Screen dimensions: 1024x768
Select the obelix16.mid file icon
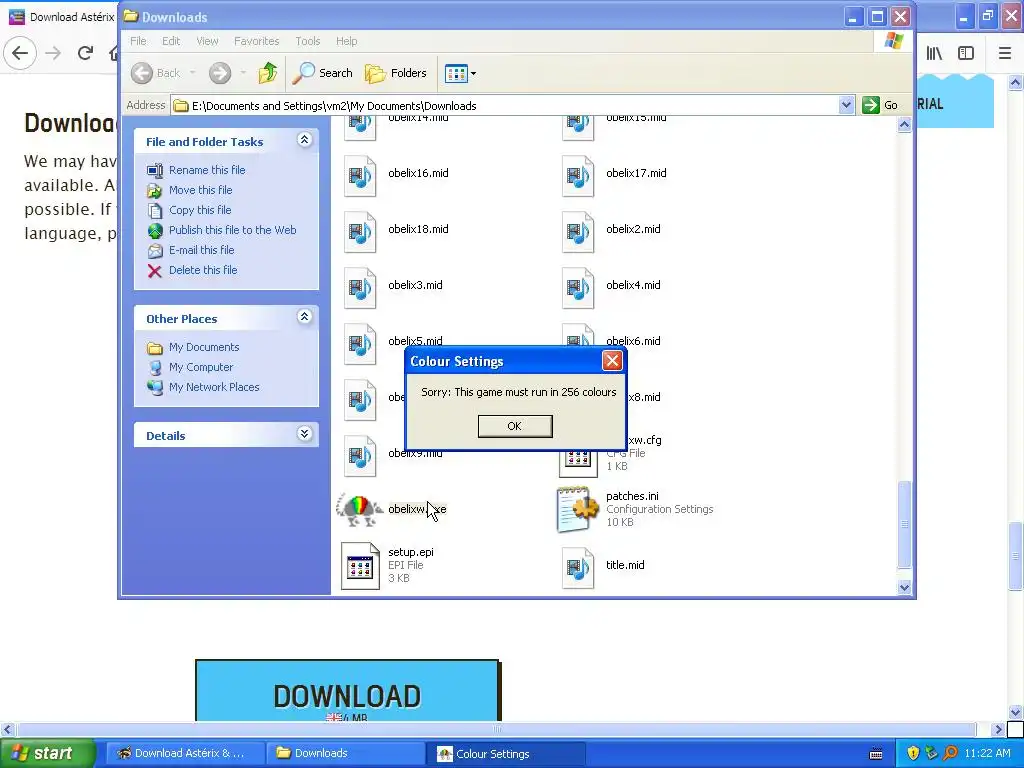pyautogui.click(x=360, y=176)
